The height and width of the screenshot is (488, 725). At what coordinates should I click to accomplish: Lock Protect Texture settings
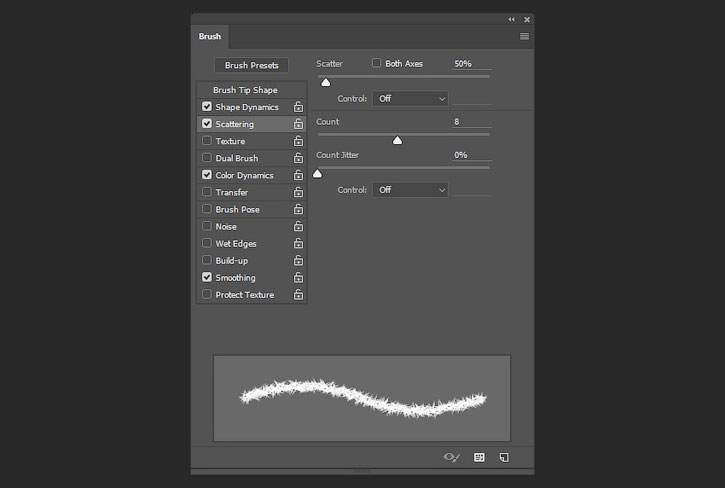pyautogui.click(x=298, y=295)
